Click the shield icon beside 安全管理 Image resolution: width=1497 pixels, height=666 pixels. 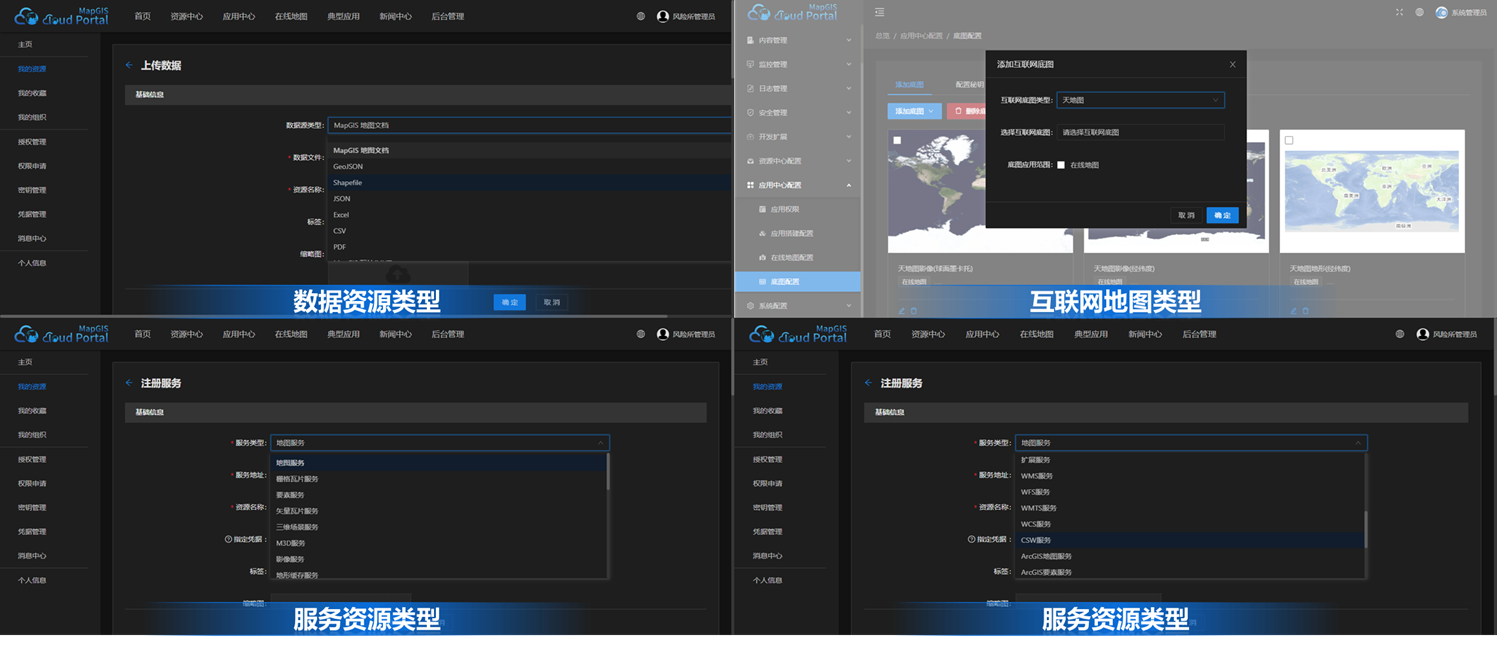click(x=751, y=112)
